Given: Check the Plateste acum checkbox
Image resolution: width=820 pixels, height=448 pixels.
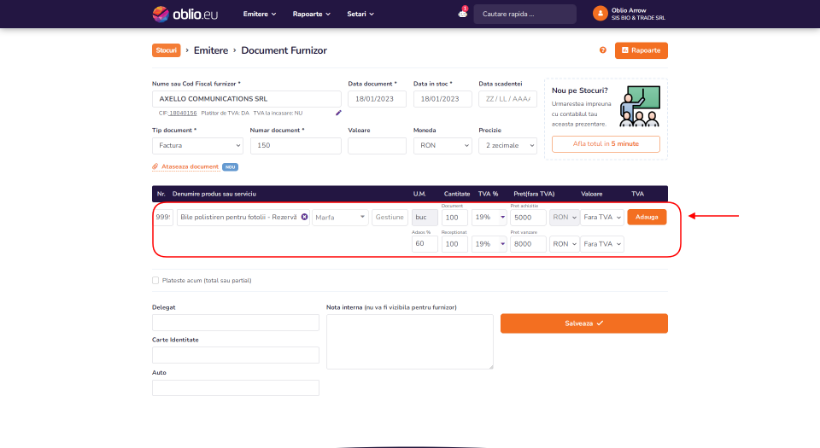Looking at the screenshot, I should point(155,280).
